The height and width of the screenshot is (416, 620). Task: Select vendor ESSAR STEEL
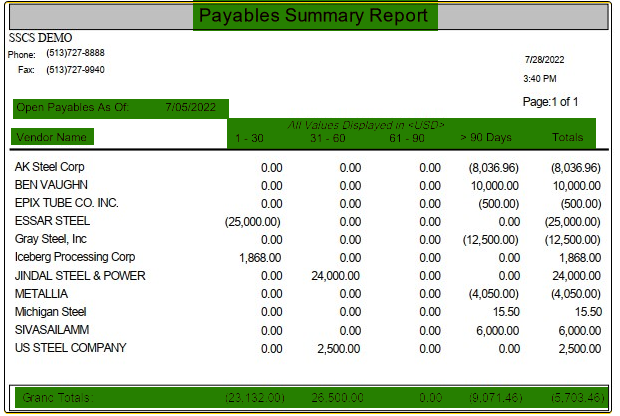click(52, 221)
